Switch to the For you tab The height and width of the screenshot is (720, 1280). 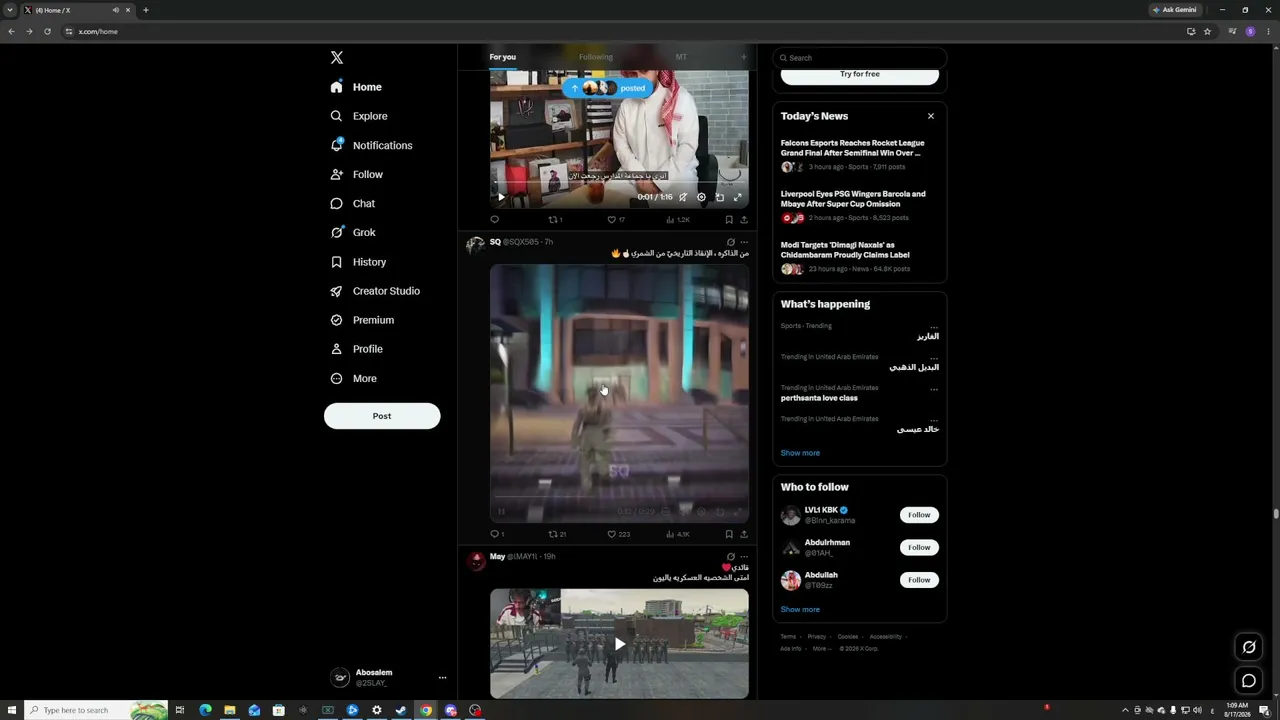[502, 57]
